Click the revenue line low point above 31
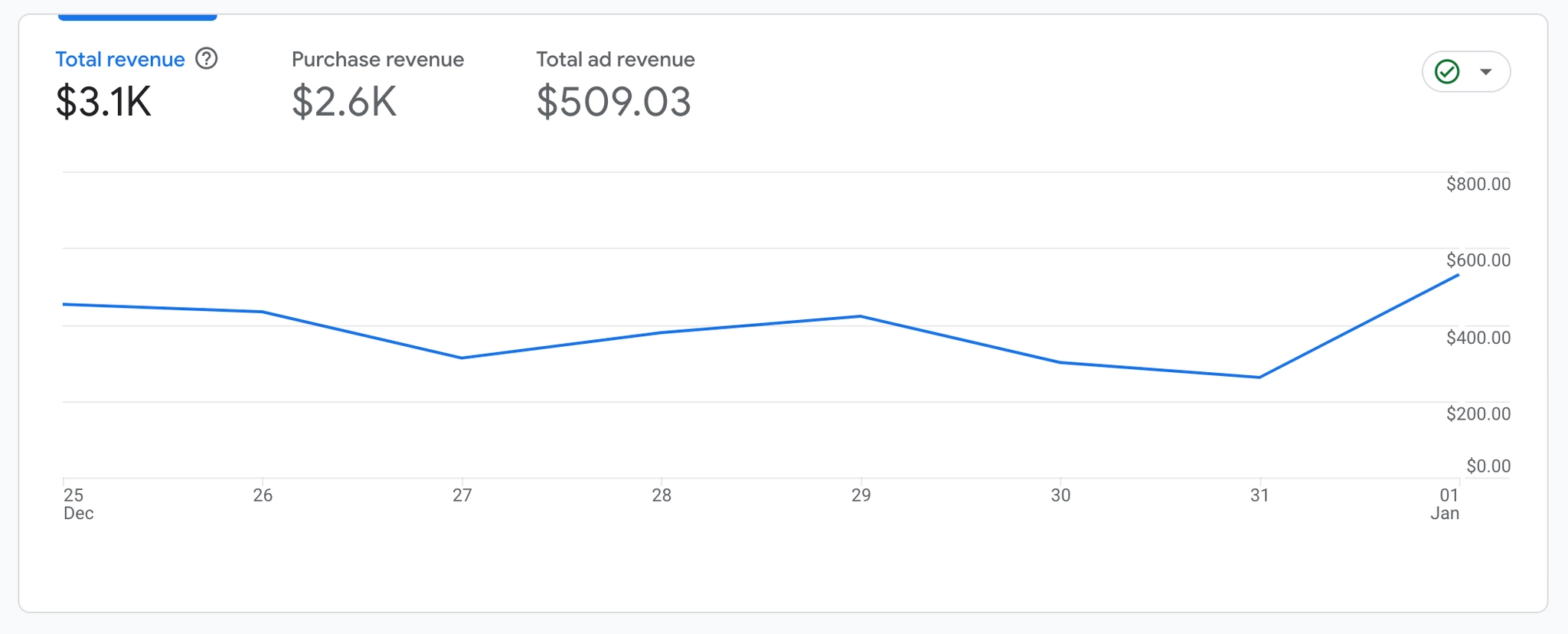The image size is (1568, 634). pos(1259,377)
